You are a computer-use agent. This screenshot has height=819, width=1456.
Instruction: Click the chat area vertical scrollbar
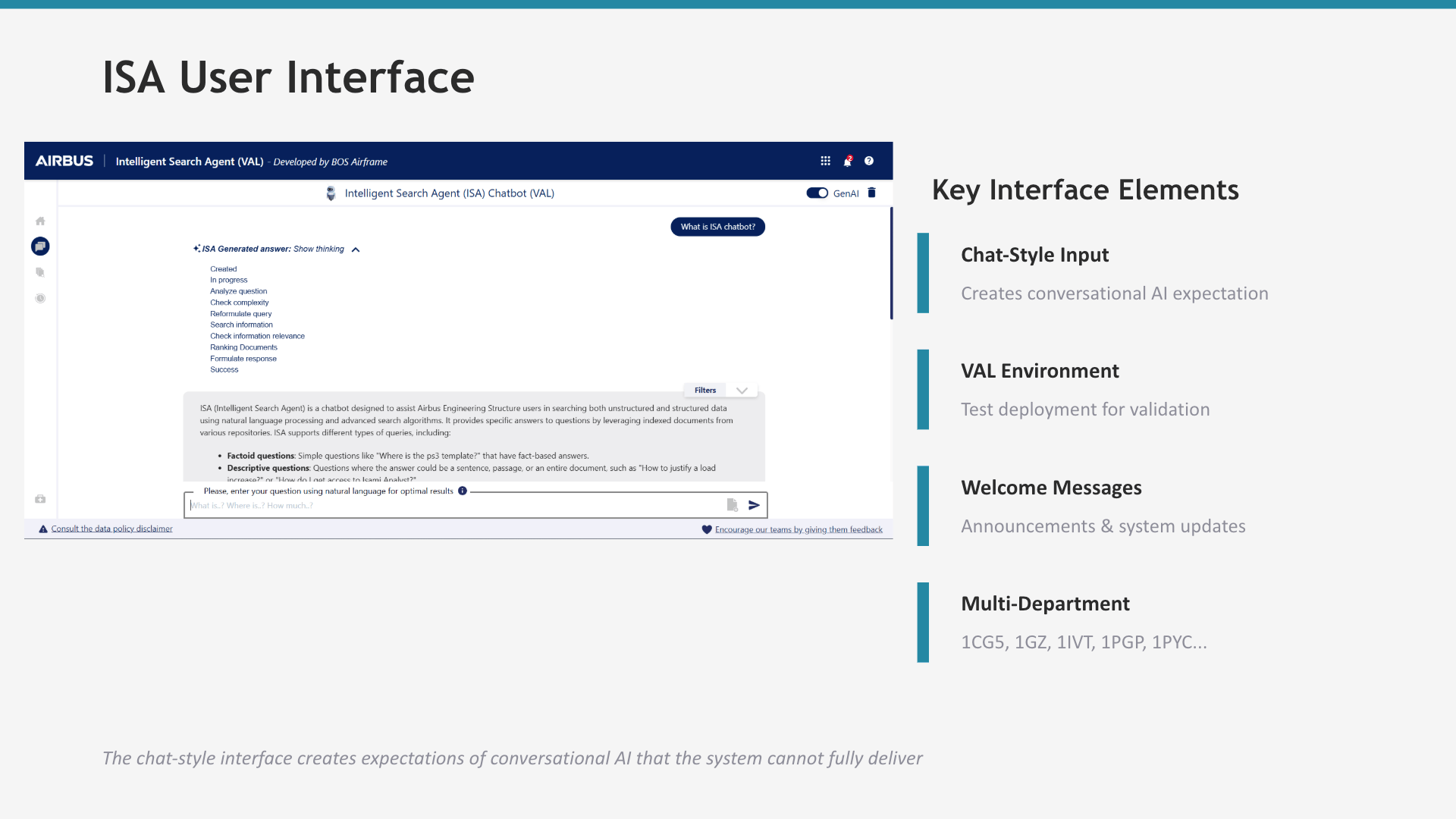tap(891, 263)
